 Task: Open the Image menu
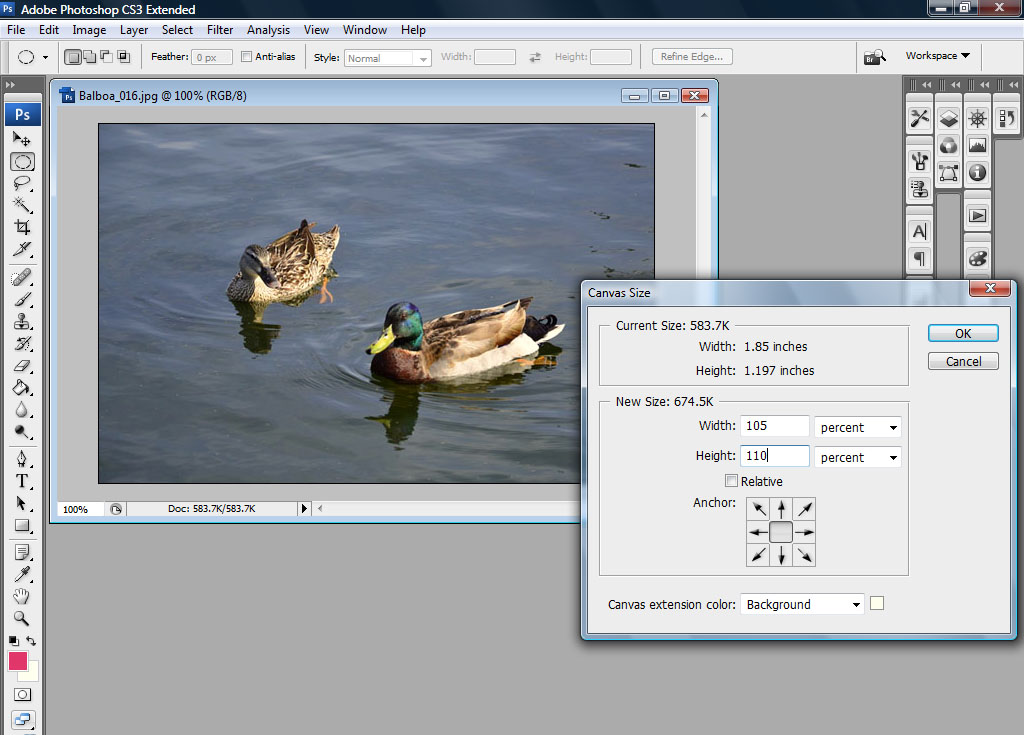(89, 30)
